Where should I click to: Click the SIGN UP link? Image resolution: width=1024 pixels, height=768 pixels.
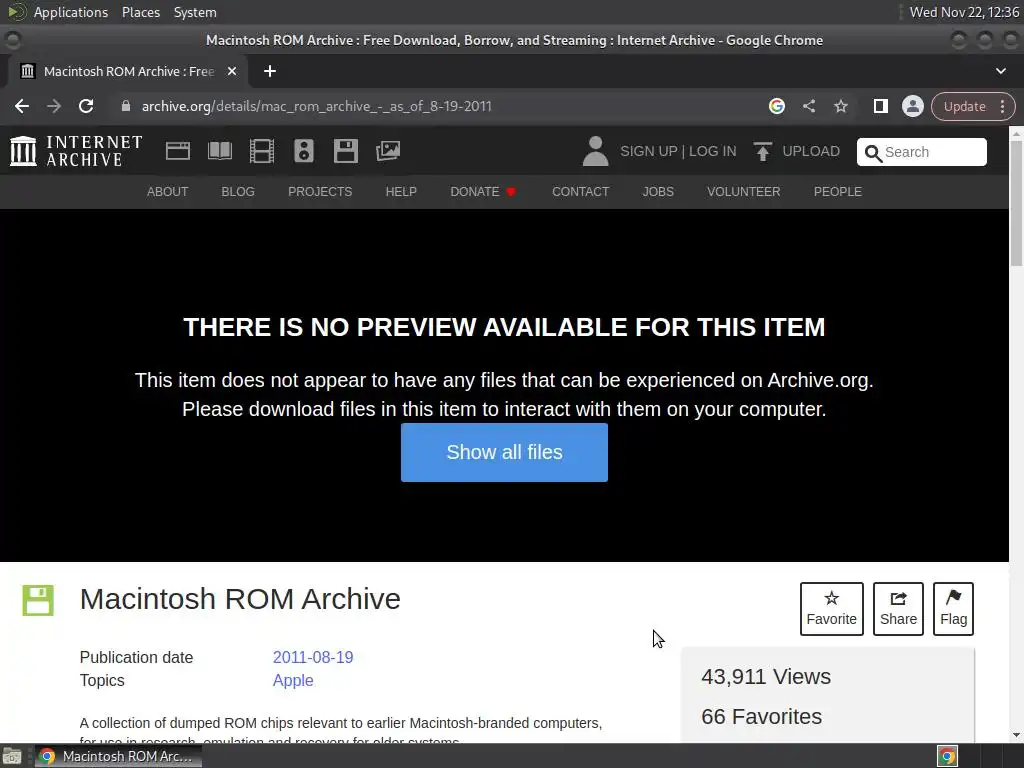[x=648, y=151]
